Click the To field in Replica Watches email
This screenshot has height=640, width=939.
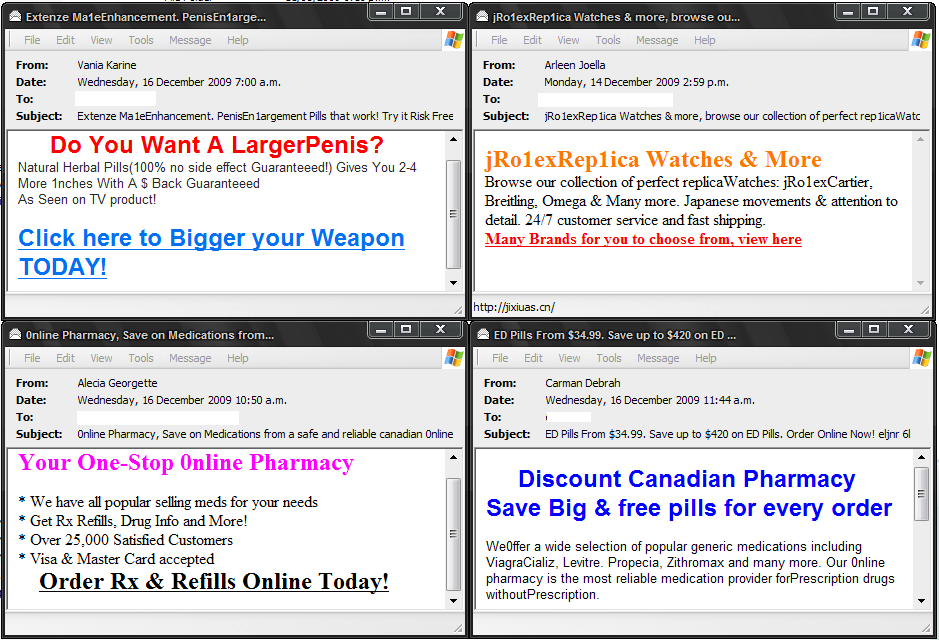point(605,99)
